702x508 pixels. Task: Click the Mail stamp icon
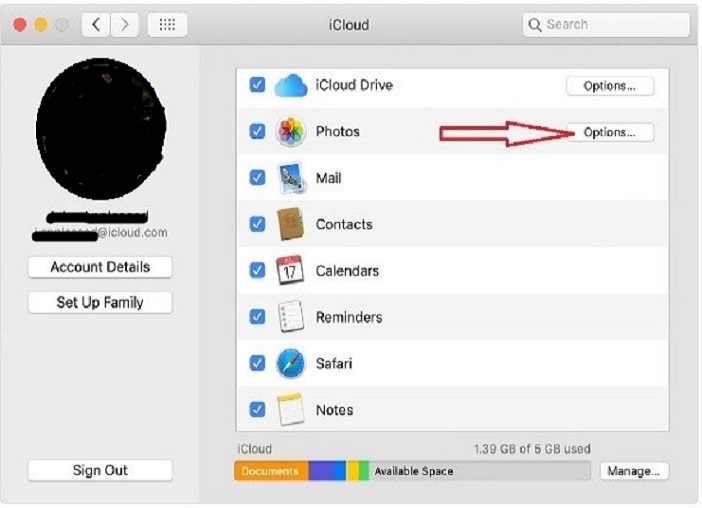[x=290, y=178]
